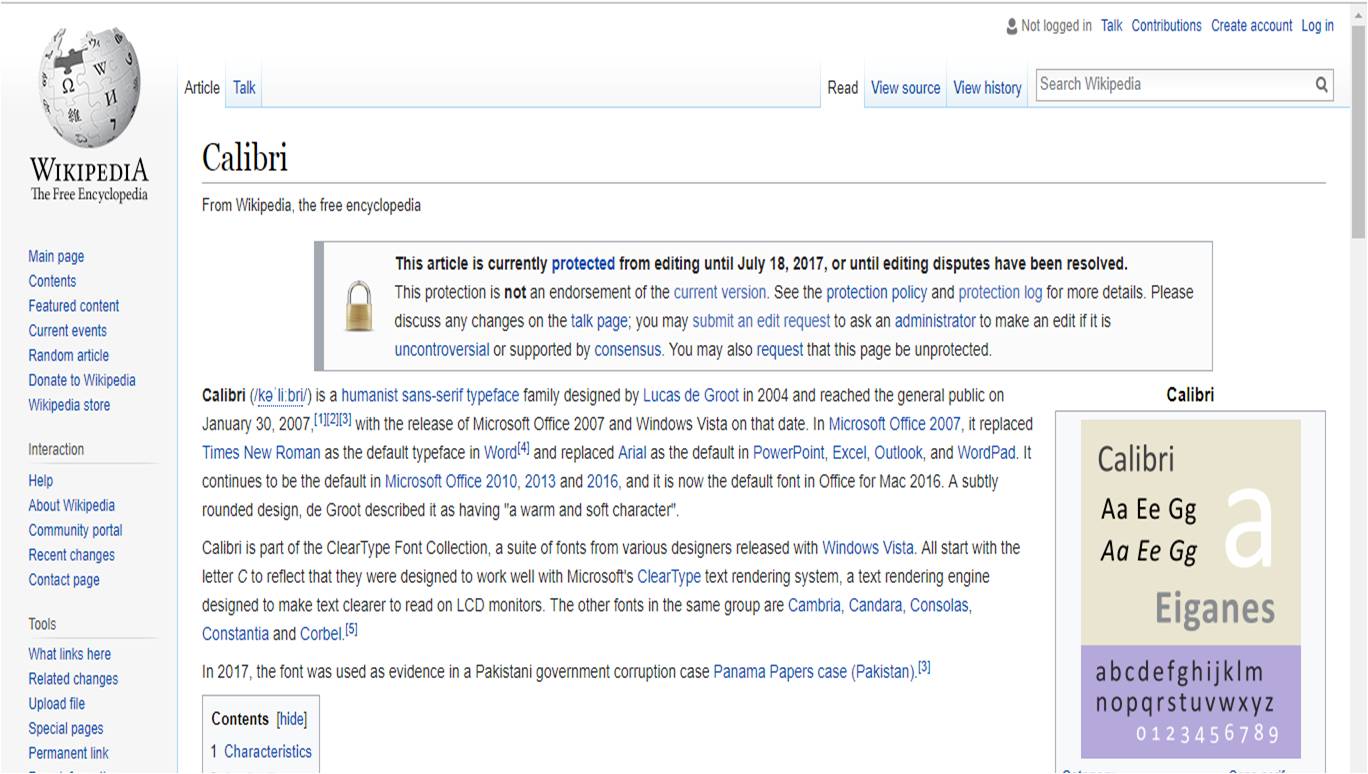Image resolution: width=1368 pixels, height=774 pixels.
Task: Open Community portal
Action: tap(75, 531)
